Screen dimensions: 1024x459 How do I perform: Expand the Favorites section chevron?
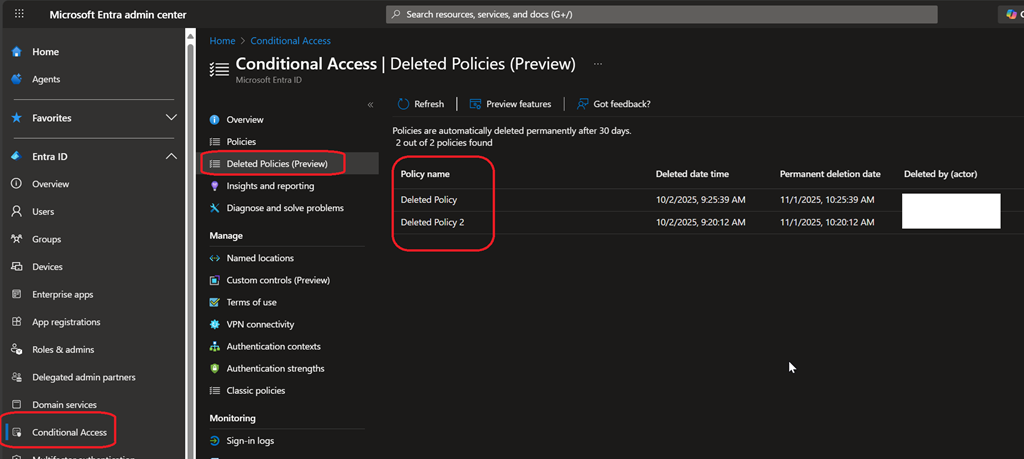point(171,118)
